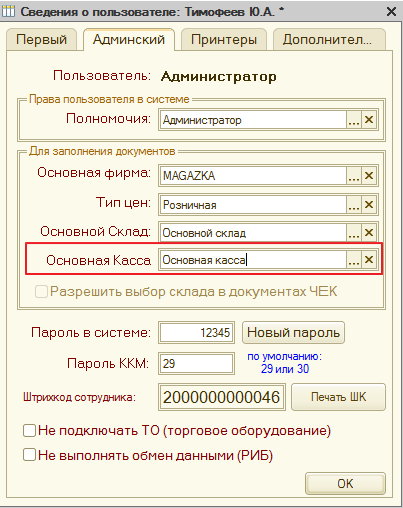Clear the Полномочия field with X icon
The height and width of the screenshot is (508, 403).
(369, 120)
